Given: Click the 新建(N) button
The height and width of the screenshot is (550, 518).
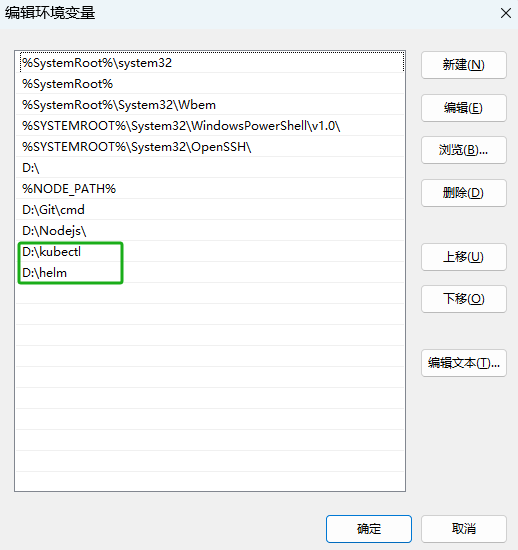Looking at the screenshot, I should click(x=464, y=65).
